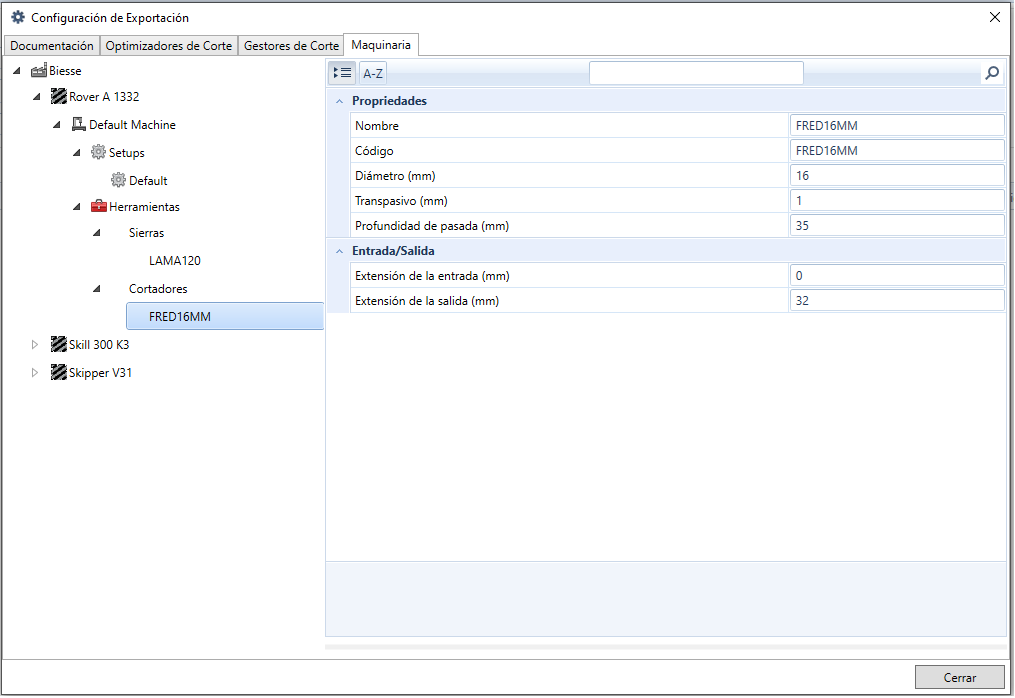Click the Herramientas toolbox icon

point(98,207)
